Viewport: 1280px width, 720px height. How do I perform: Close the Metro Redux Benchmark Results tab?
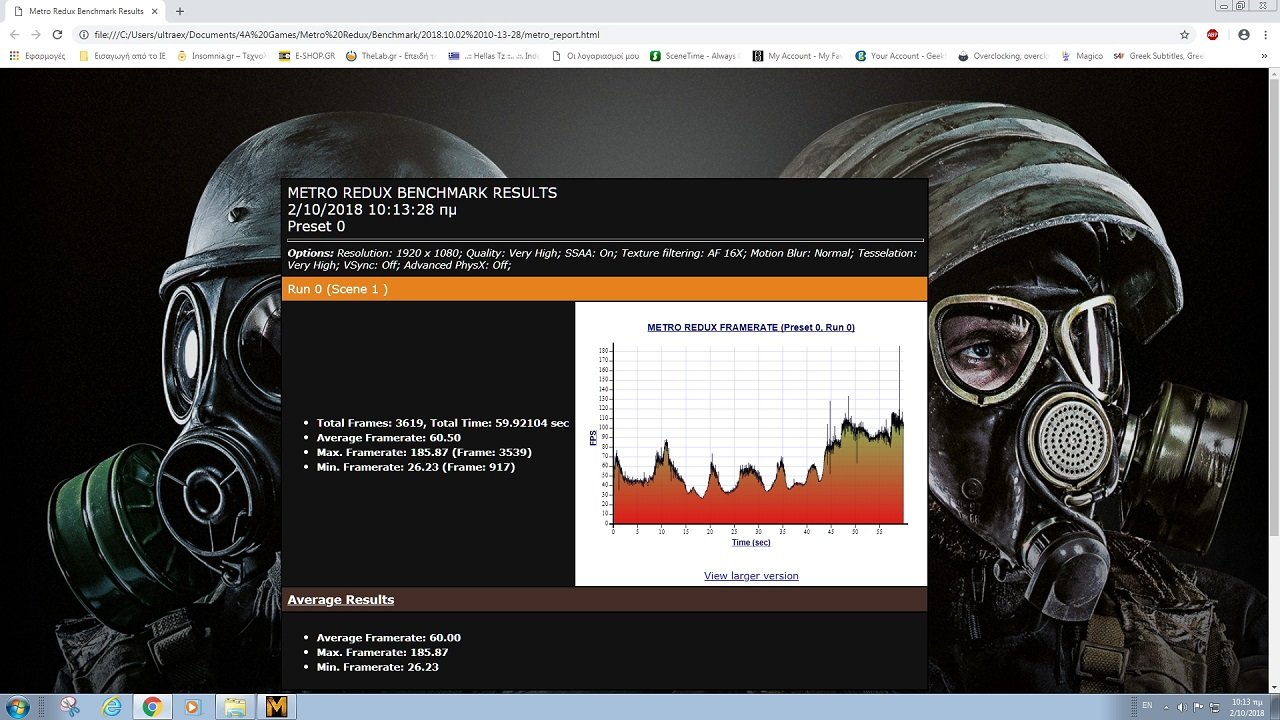point(154,11)
